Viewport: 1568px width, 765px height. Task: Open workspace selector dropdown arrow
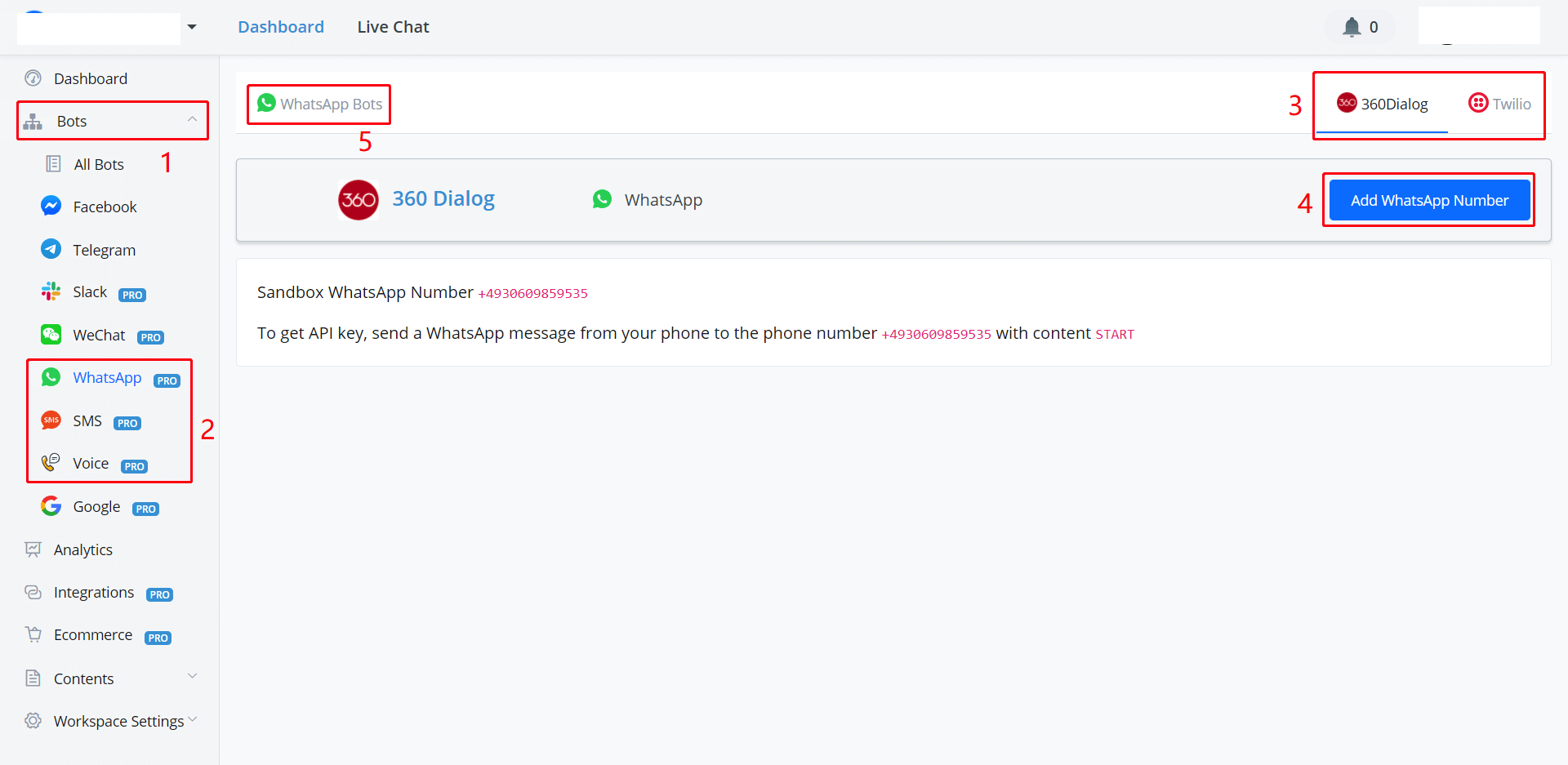coord(192,27)
